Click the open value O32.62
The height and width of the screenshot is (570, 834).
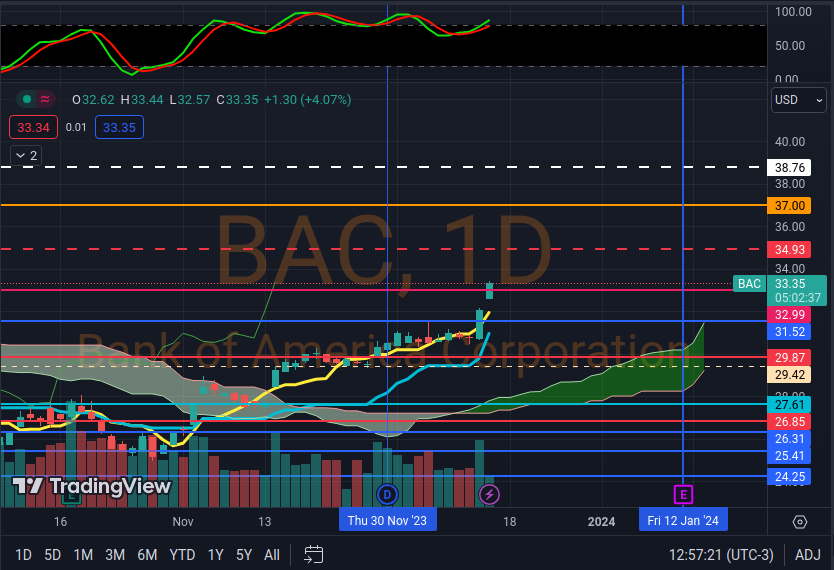(x=93, y=99)
